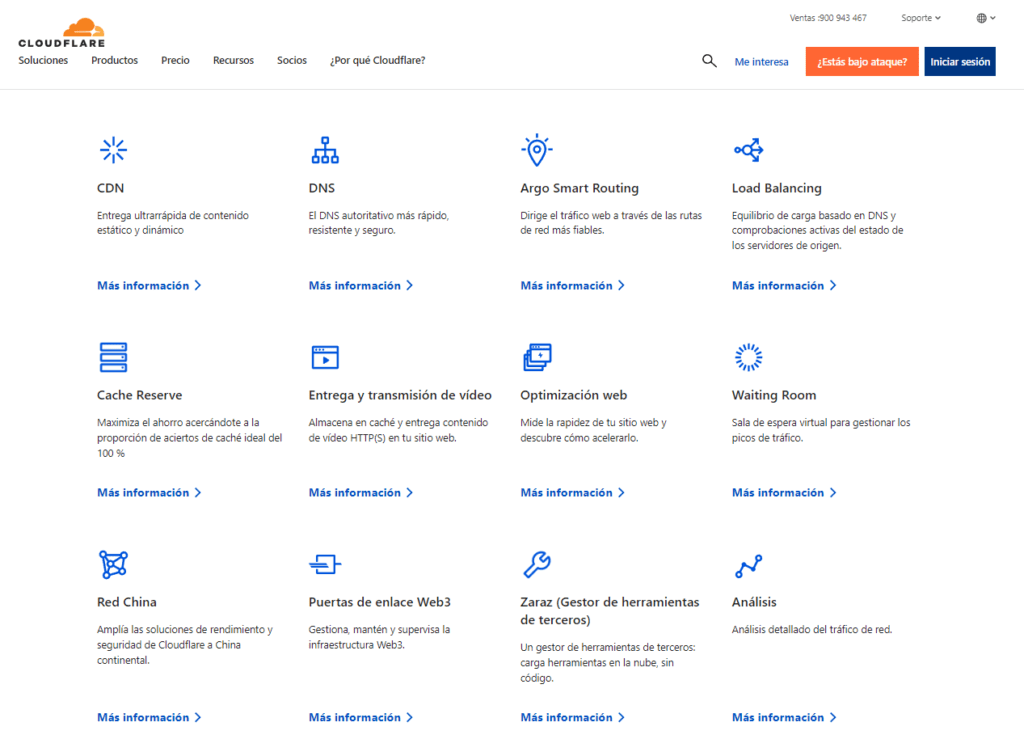The height and width of the screenshot is (735, 1024).
Task: Open Más información under CDN
Action: coord(149,286)
